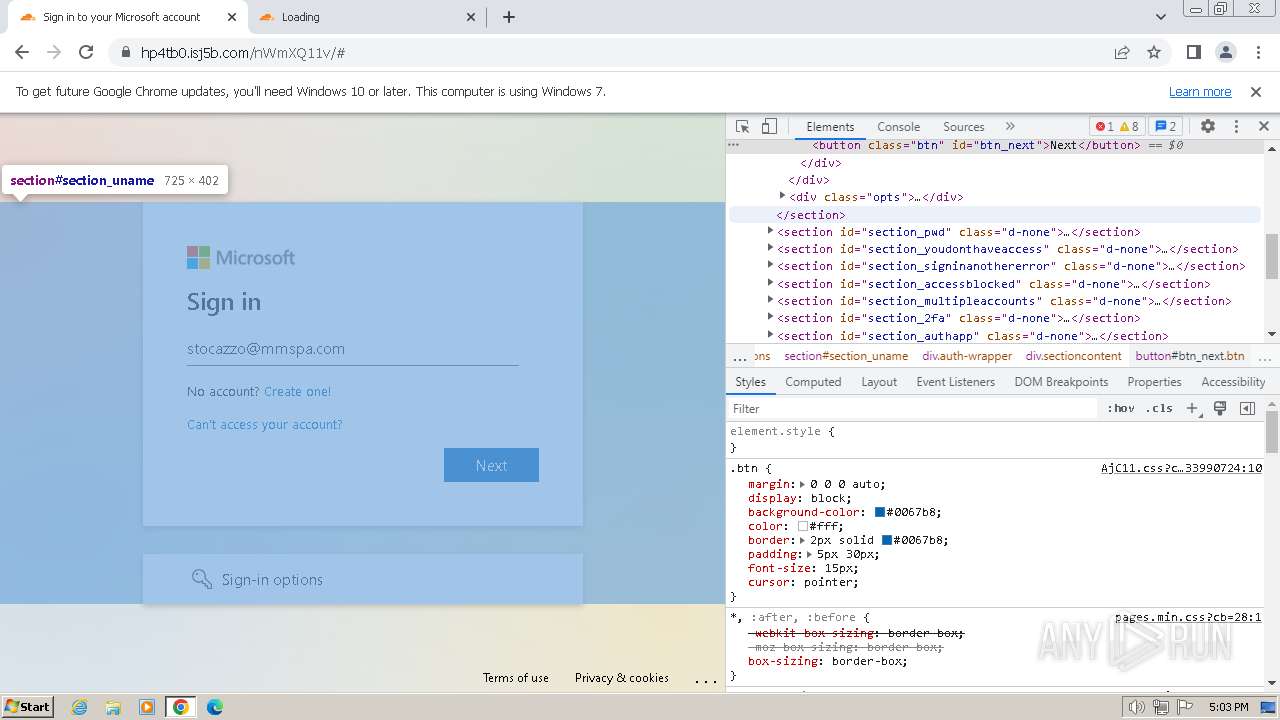Viewport: 1280px width, 720px height.
Task: Add new style rule plus icon
Action: (x=1192, y=408)
